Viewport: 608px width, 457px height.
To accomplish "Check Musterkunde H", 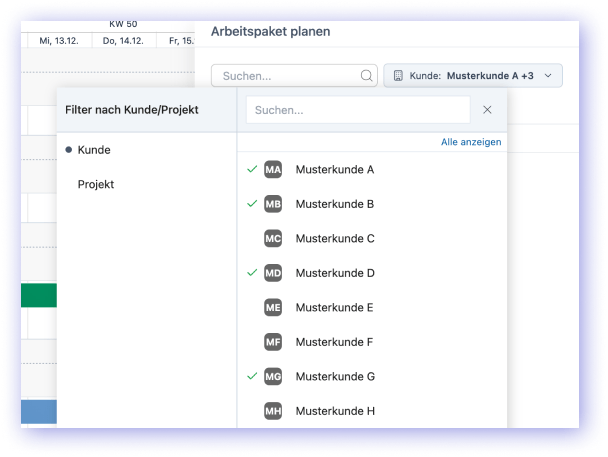I will pyautogui.click(x=372, y=411).
